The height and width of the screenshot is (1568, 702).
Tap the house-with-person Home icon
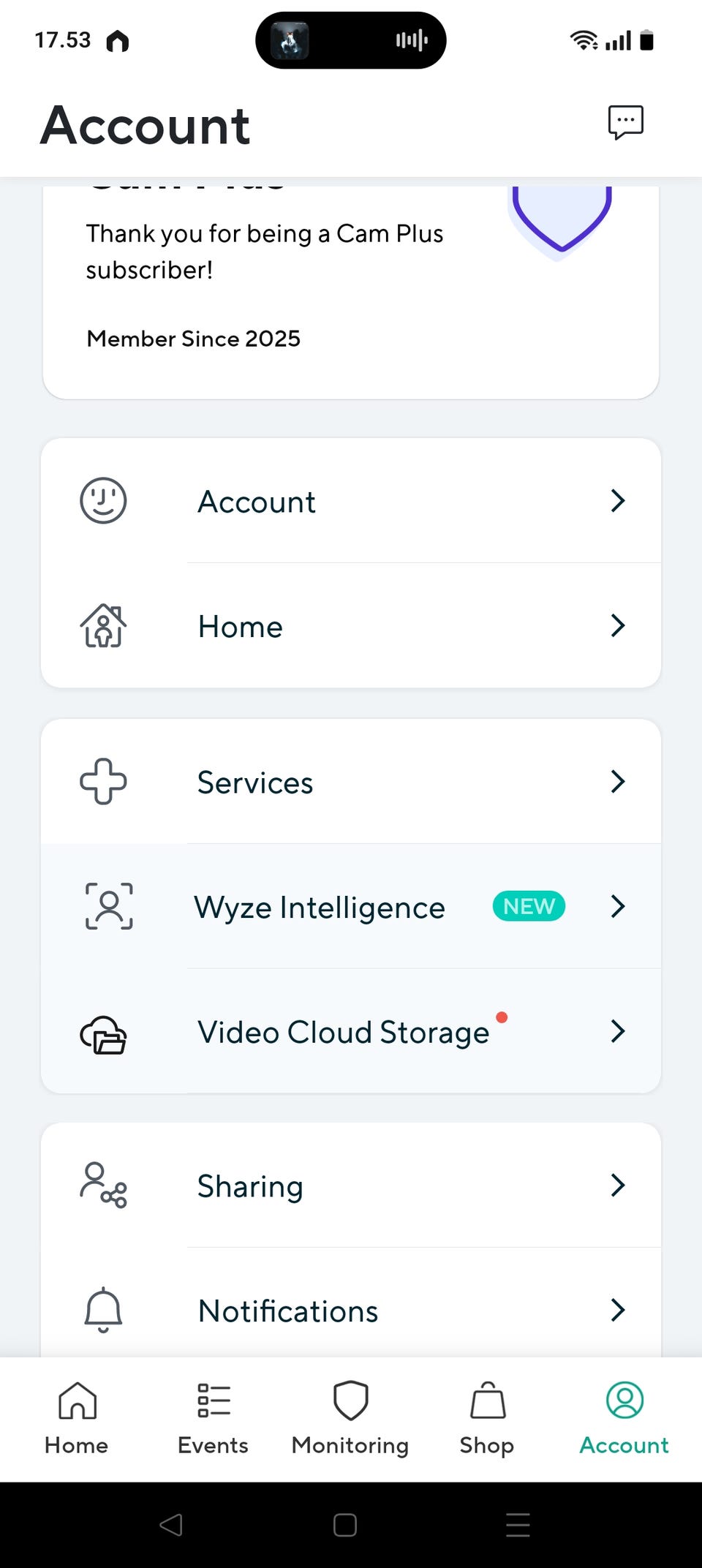click(x=103, y=626)
